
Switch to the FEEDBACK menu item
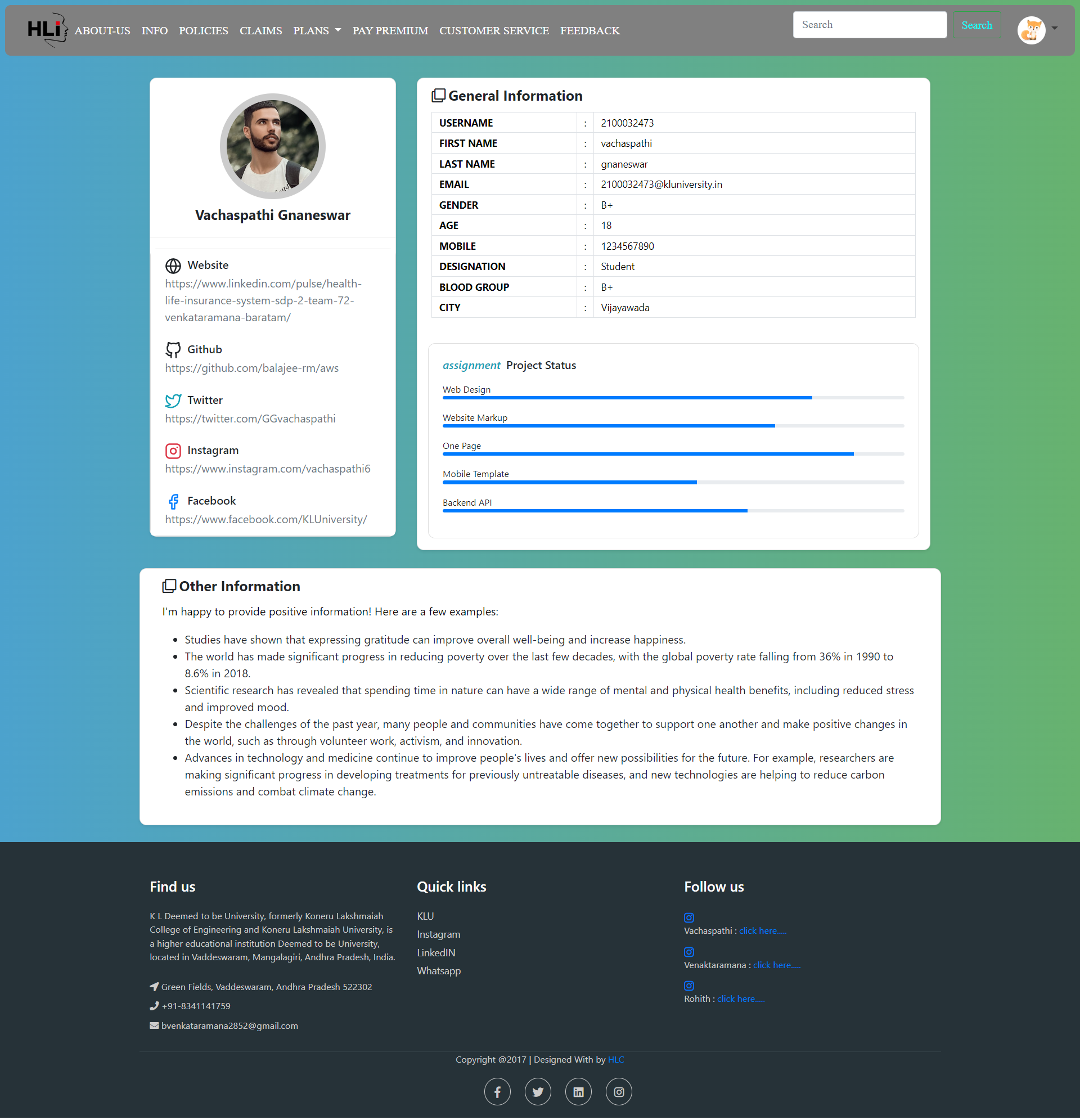pos(590,30)
